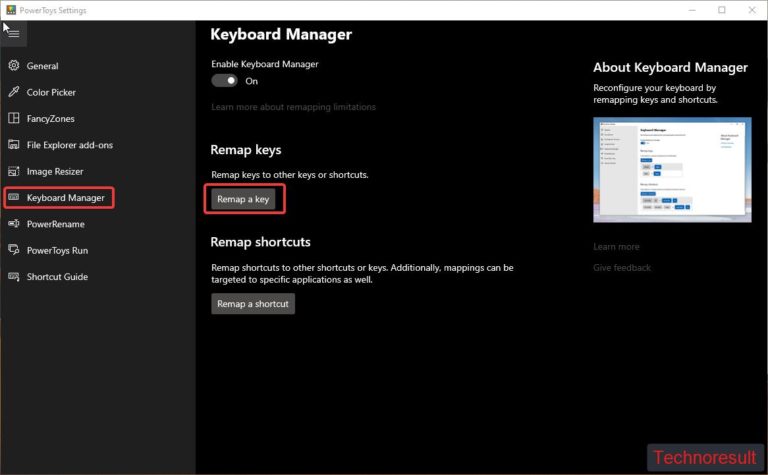
Task: Follow the Learn more link on right
Action: click(x=616, y=247)
